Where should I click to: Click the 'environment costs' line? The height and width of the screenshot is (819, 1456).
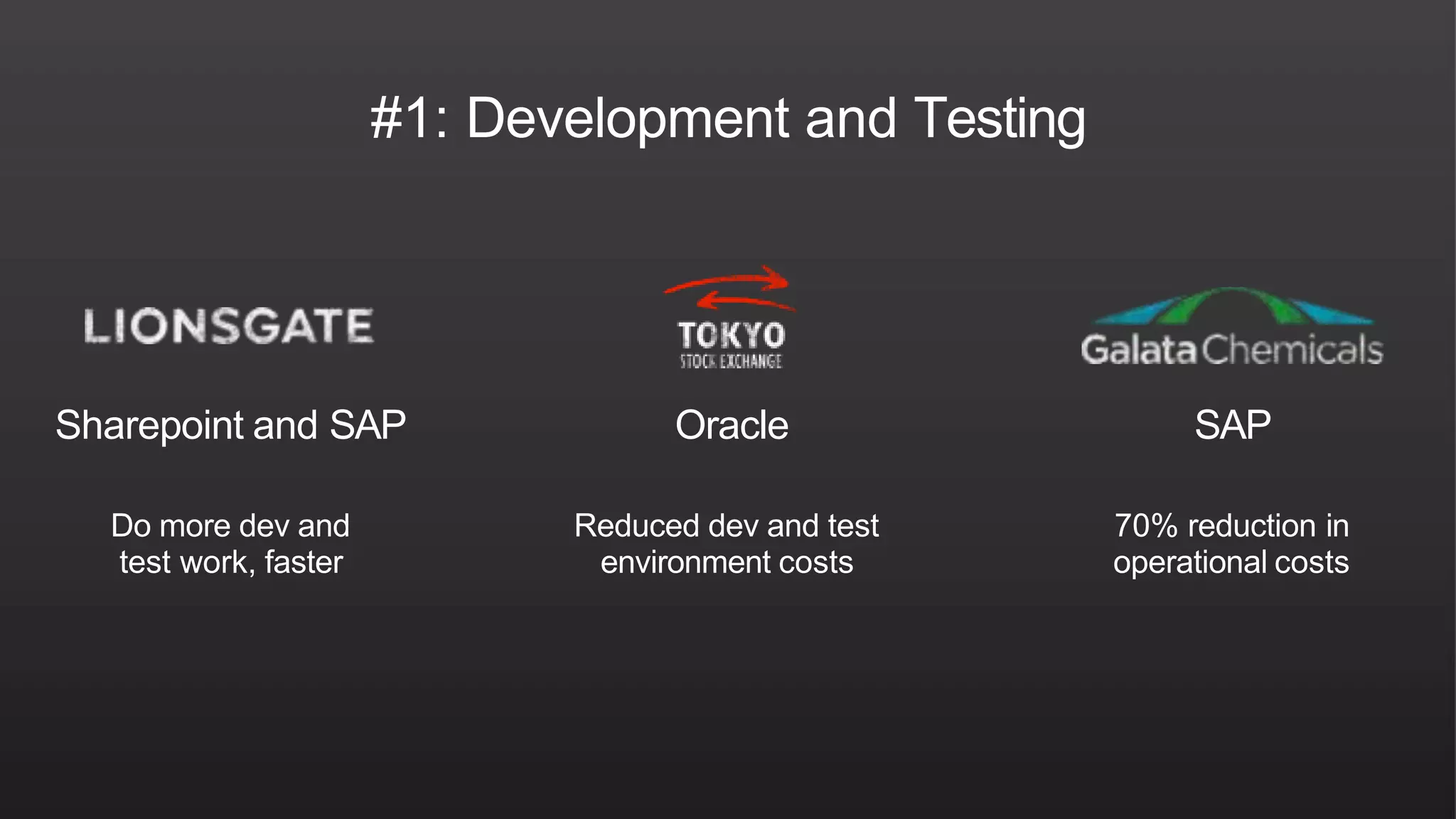click(x=727, y=562)
